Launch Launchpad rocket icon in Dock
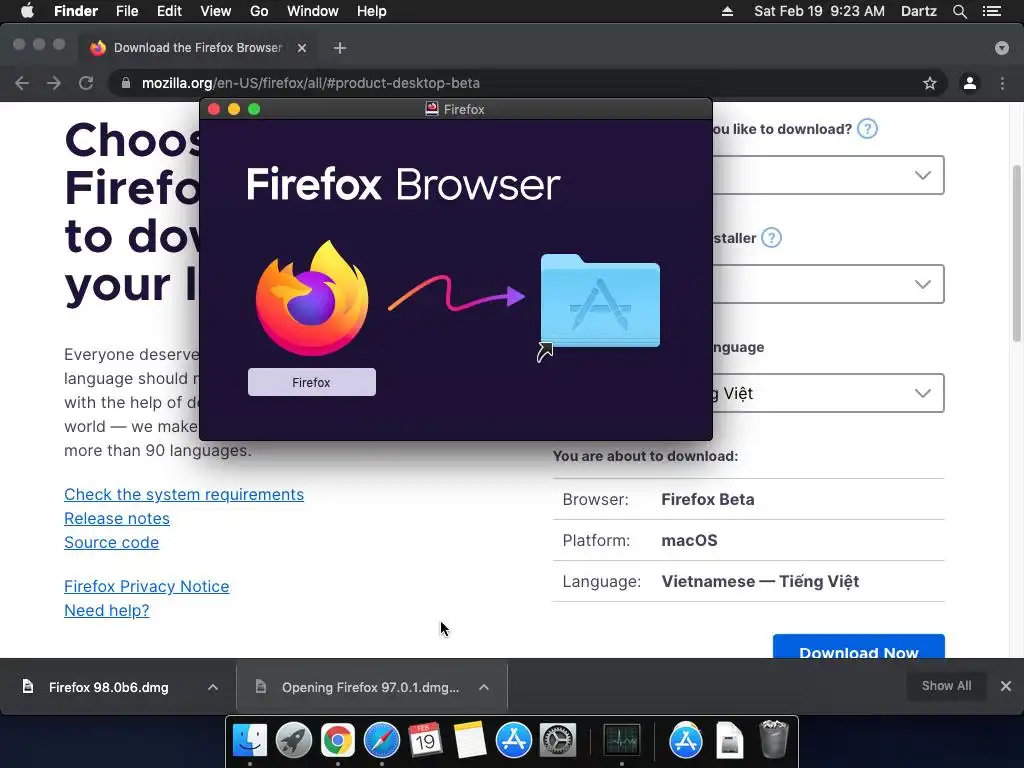Image resolution: width=1024 pixels, height=768 pixels. 294,741
